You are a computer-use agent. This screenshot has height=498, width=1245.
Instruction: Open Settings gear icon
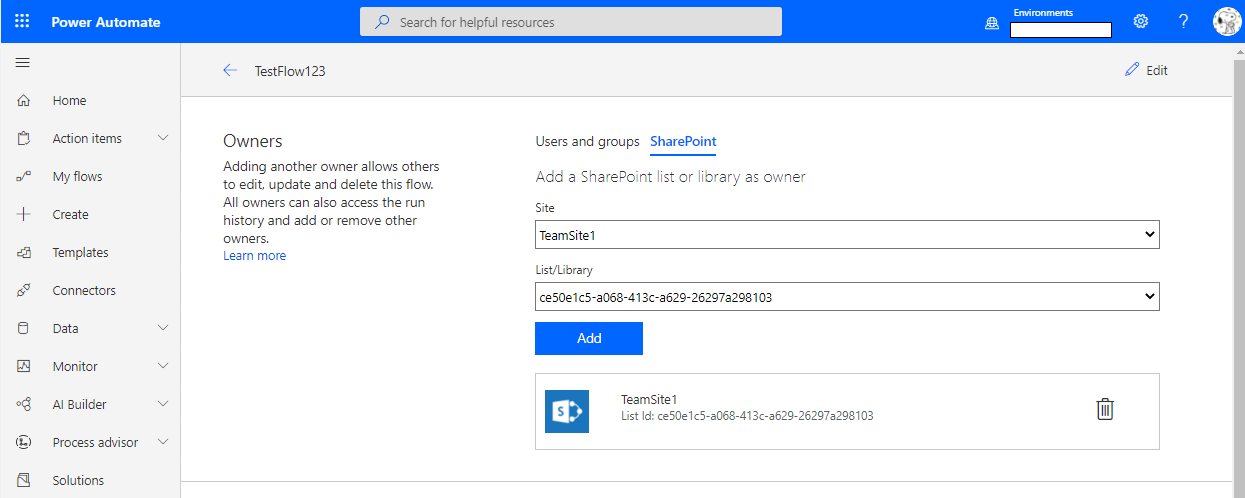[x=1140, y=21]
